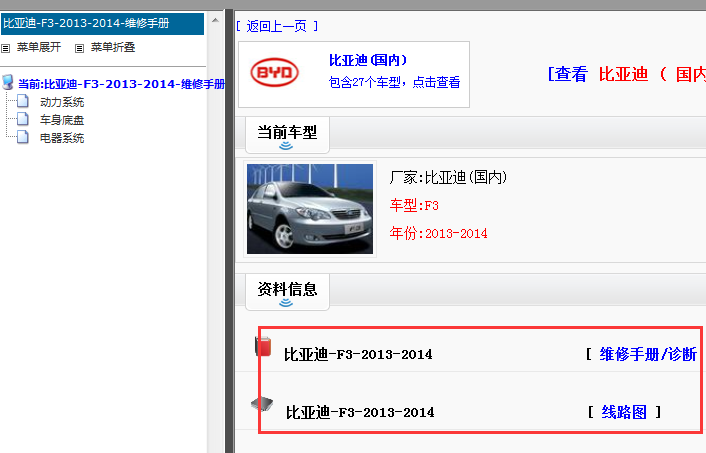Click the 比亚迪-F3-2013-2014 text beside 线路图
The image size is (706, 453).
[360, 412]
